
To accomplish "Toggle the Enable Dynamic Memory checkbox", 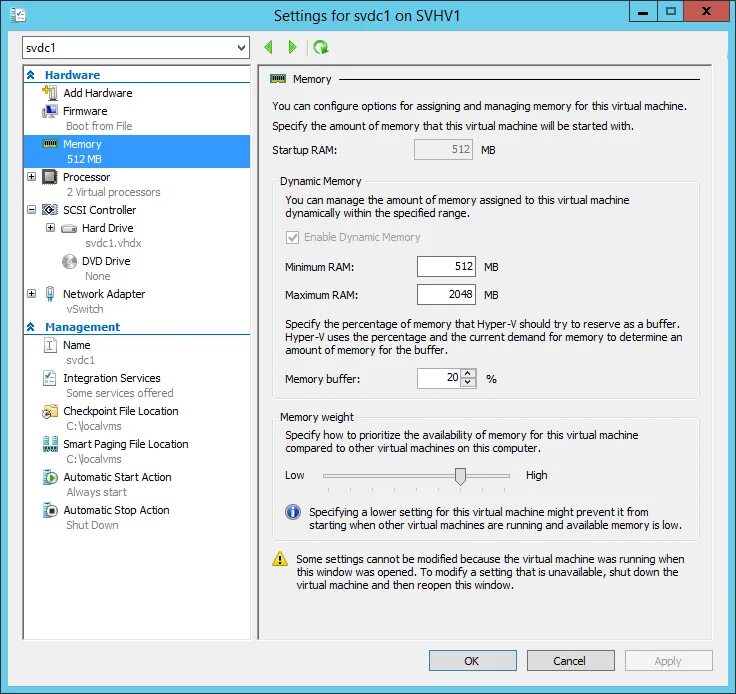I will pyautogui.click(x=292, y=237).
